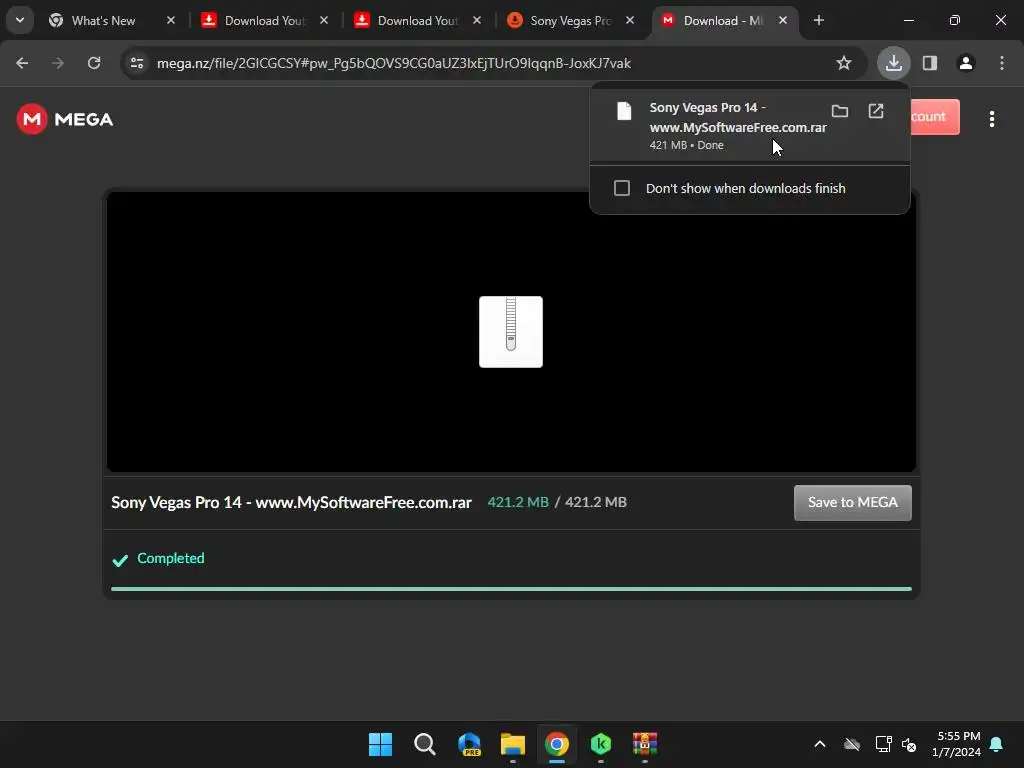
Task: Minimize the Chrome window
Action: coord(908,20)
